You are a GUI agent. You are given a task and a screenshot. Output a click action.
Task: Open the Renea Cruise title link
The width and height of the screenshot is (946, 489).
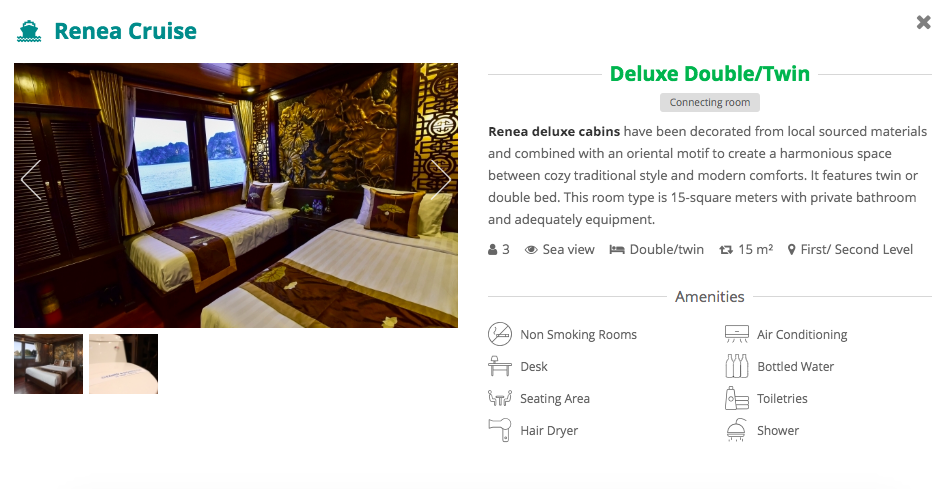coord(125,31)
